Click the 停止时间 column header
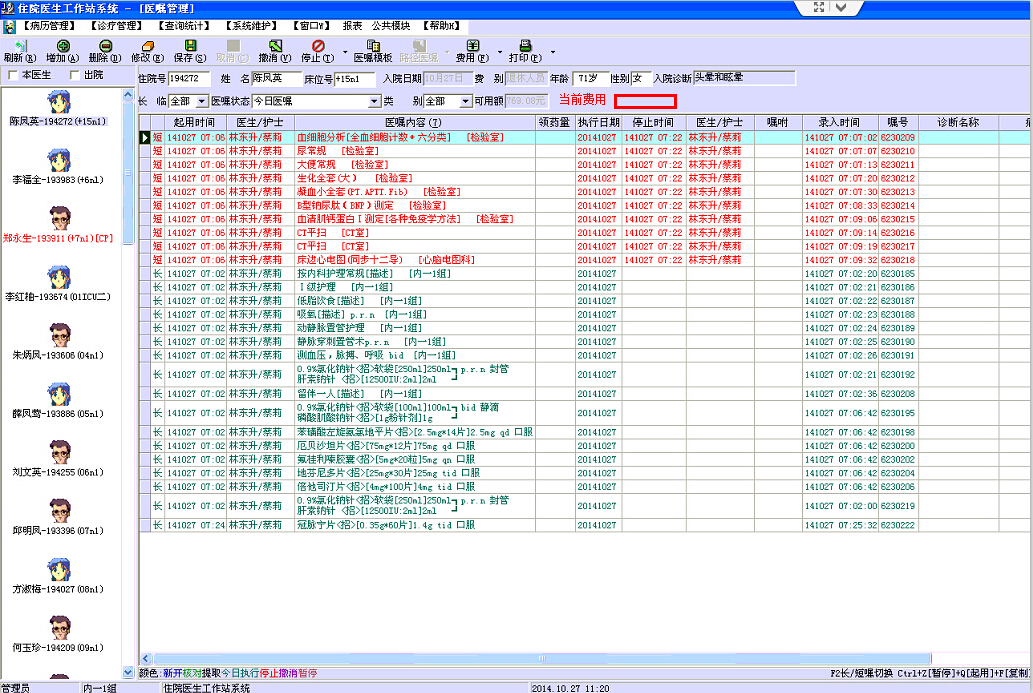The width and height of the screenshot is (1033, 693). (654, 123)
